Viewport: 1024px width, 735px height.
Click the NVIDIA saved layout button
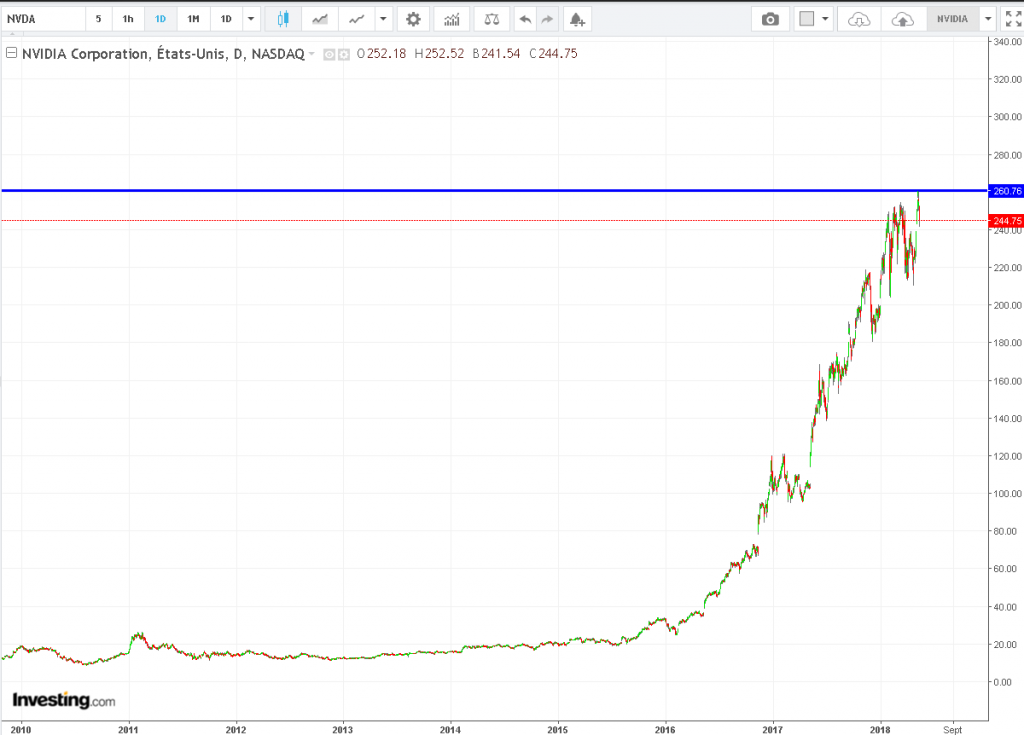click(952, 19)
